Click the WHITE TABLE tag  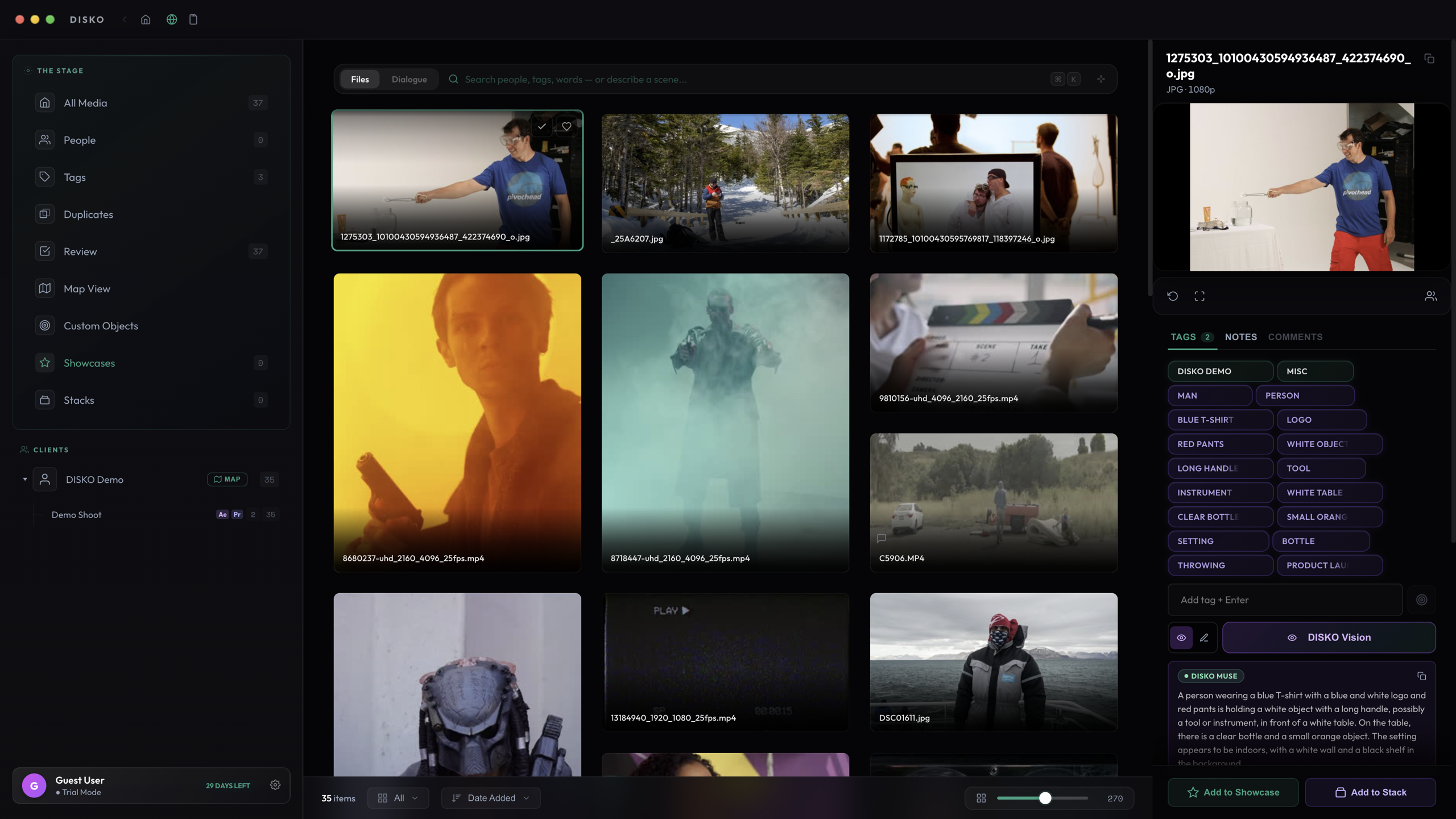[1329, 493]
